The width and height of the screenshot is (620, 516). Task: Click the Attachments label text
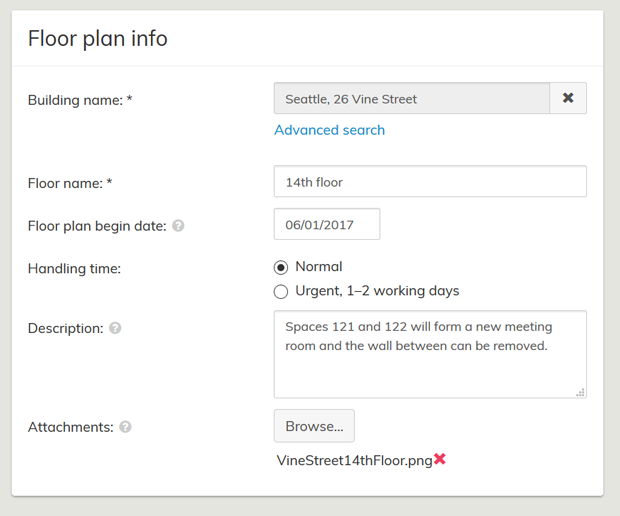[x=70, y=427]
